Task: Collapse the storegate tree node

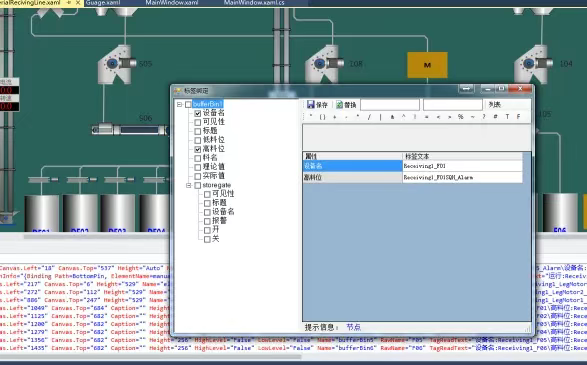Action: tap(189, 185)
